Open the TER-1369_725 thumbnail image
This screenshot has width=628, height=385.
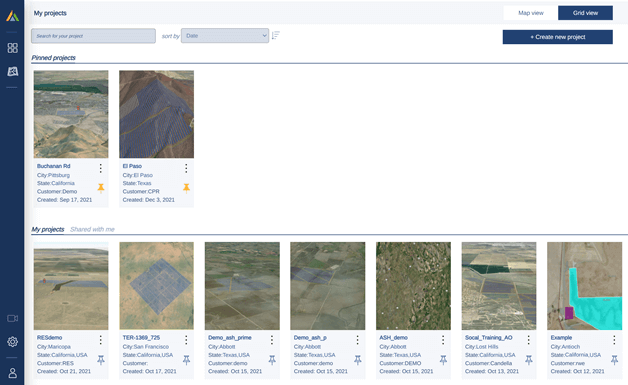[x=157, y=286]
